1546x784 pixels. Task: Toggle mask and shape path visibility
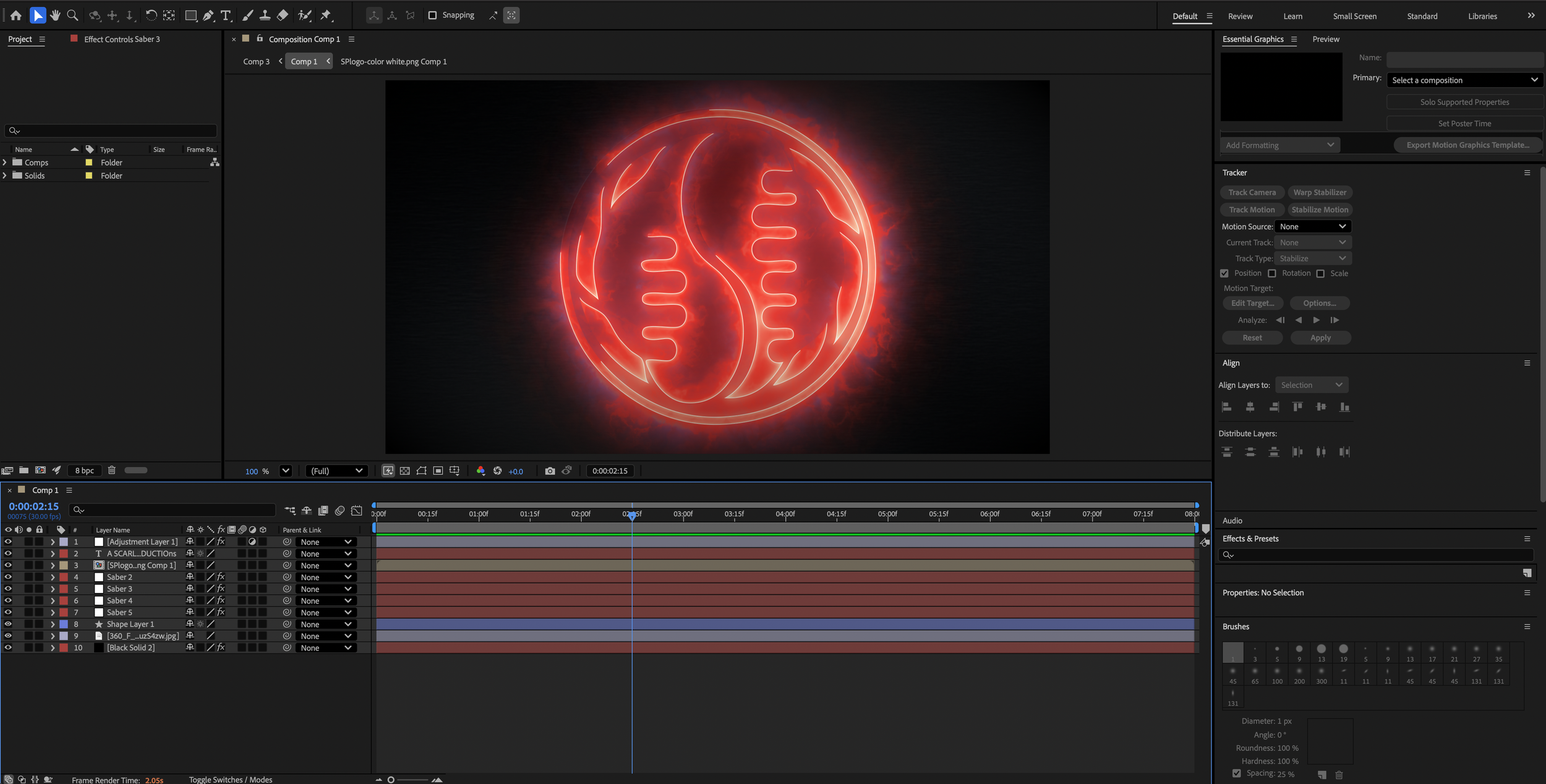coord(421,471)
